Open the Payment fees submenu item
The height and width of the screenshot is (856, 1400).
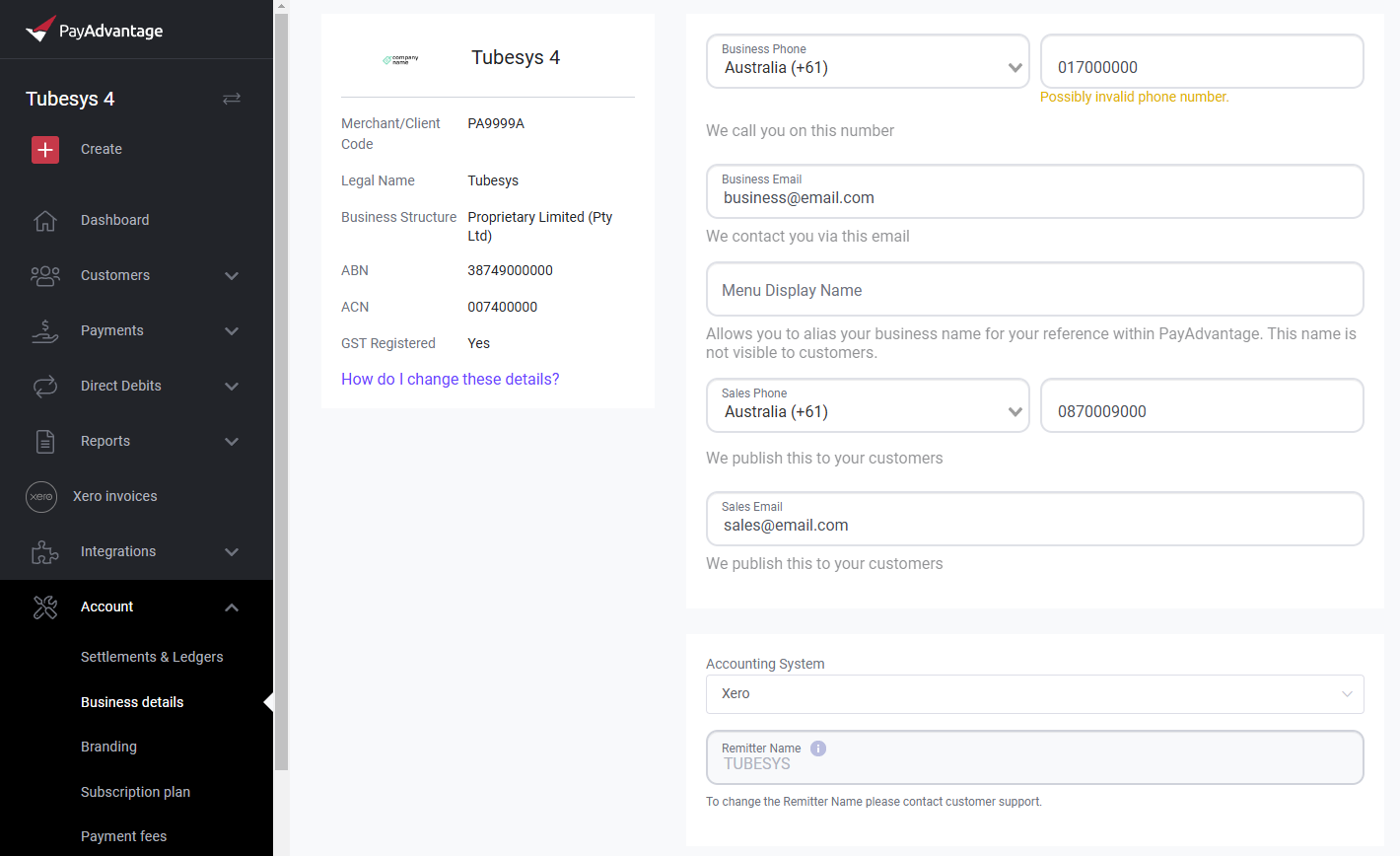pyautogui.click(x=123, y=836)
